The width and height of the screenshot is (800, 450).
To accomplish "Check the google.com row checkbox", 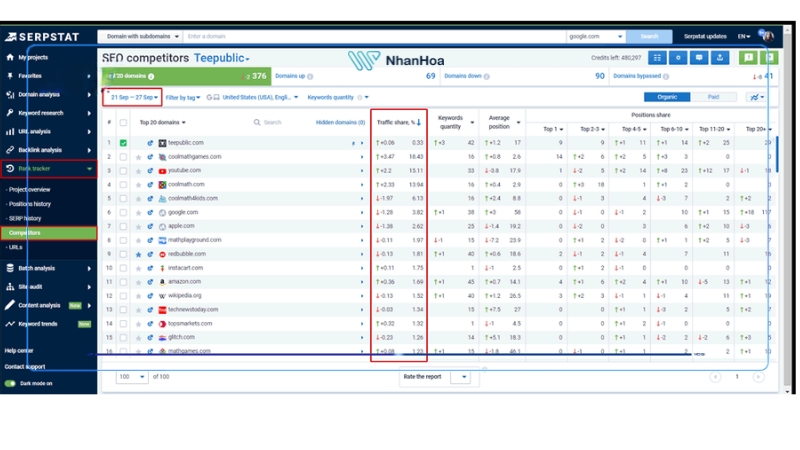I will (123, 213).
